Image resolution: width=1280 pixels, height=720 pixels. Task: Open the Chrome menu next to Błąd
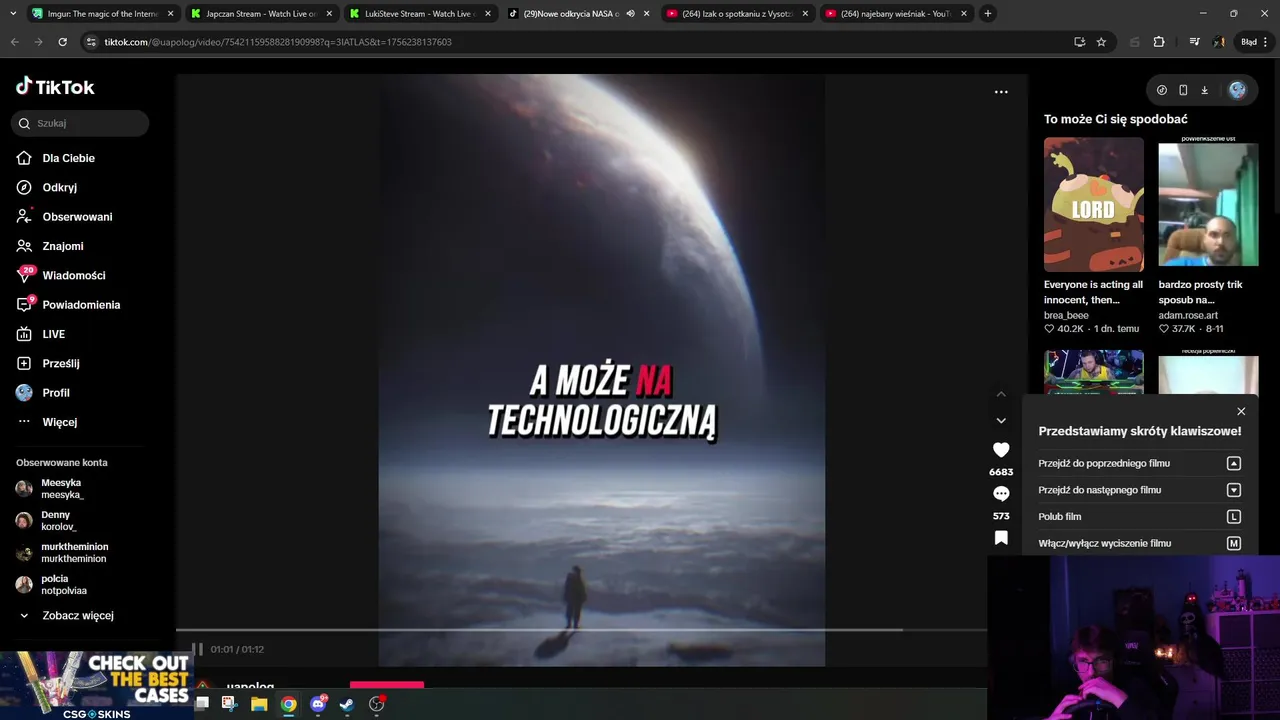point(1265,42)
